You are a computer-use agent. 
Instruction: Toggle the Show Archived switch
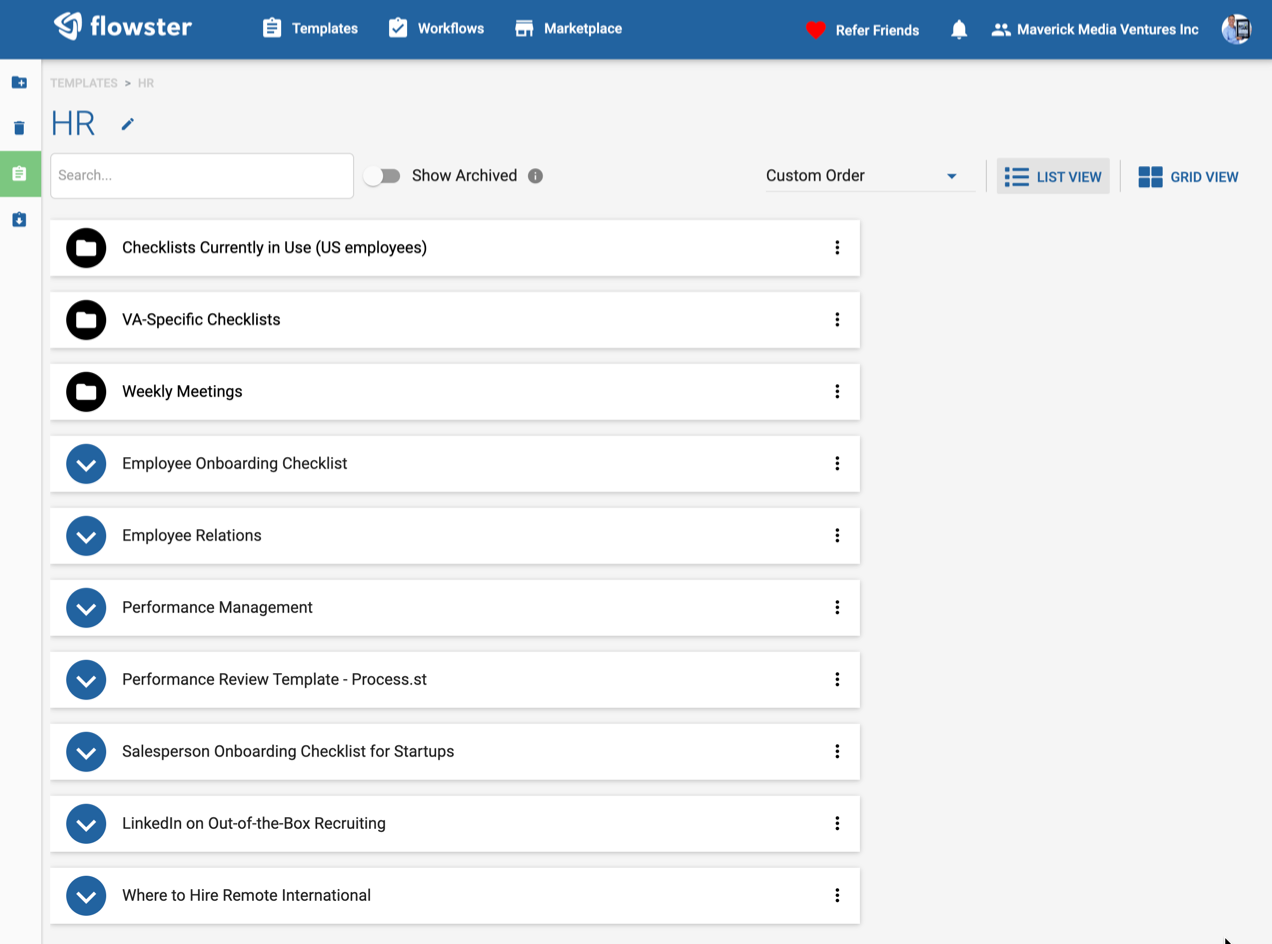click(382, 176)
